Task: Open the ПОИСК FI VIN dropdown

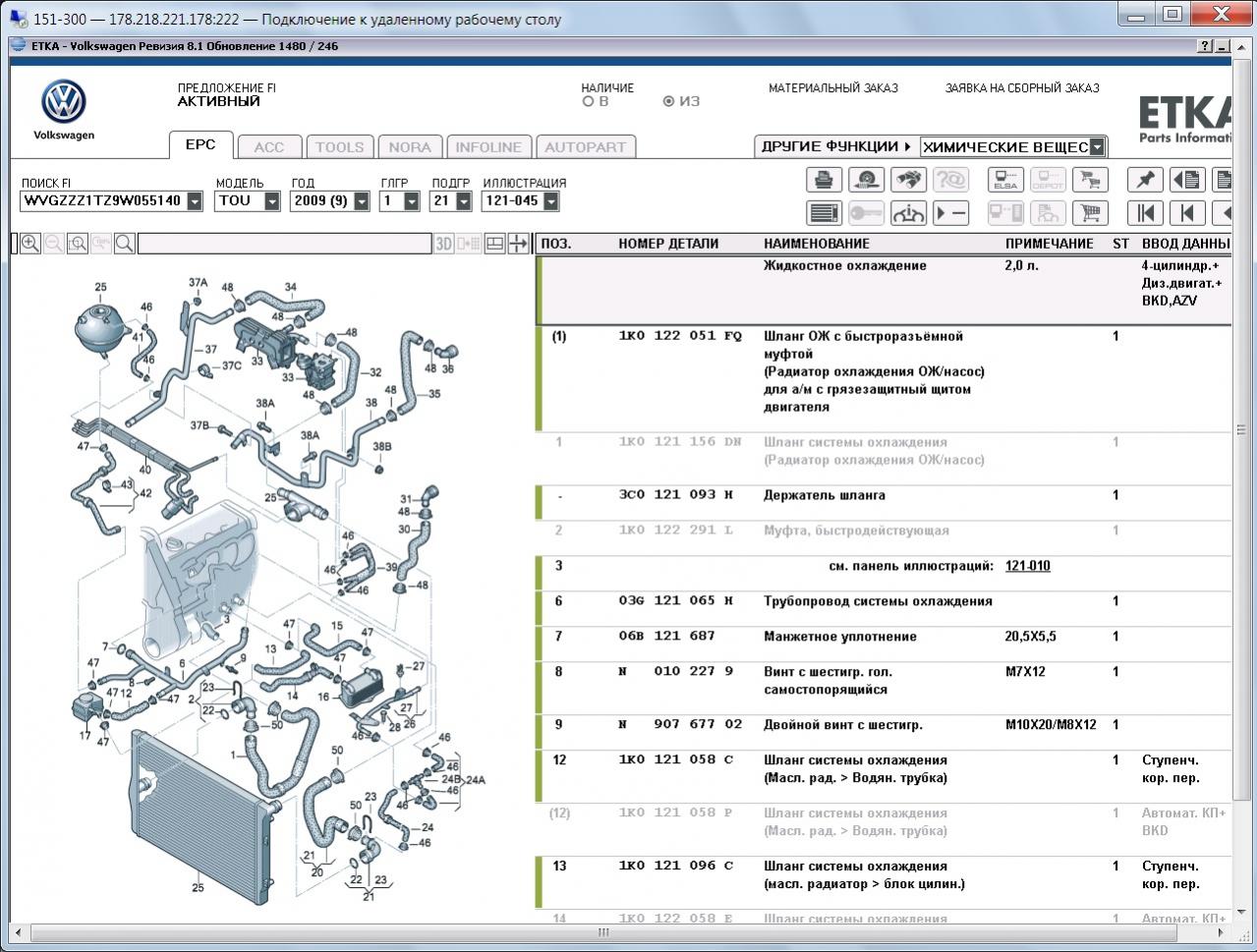Action: pos(195,201)
